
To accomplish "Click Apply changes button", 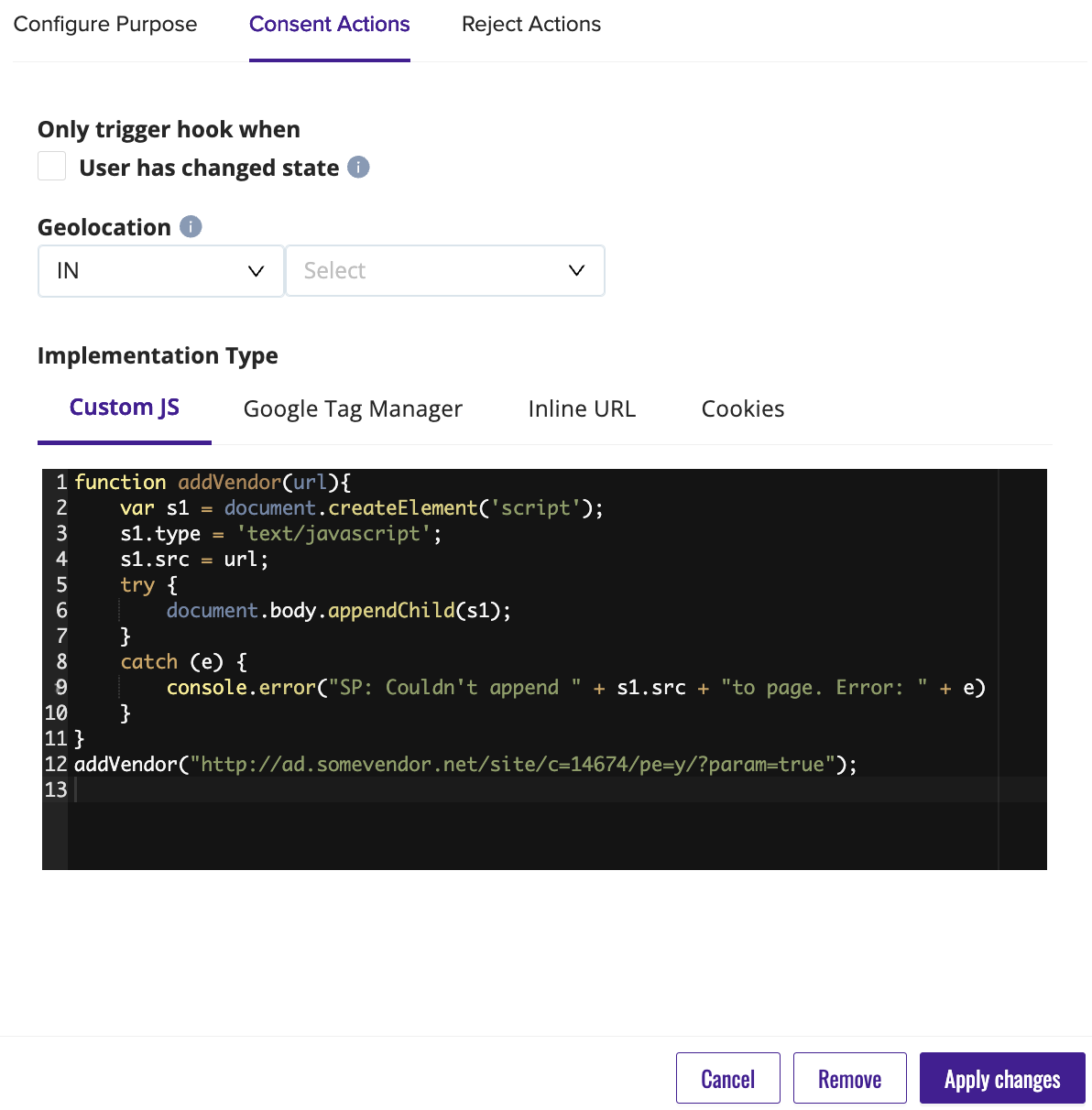I will [1002, 1079].
